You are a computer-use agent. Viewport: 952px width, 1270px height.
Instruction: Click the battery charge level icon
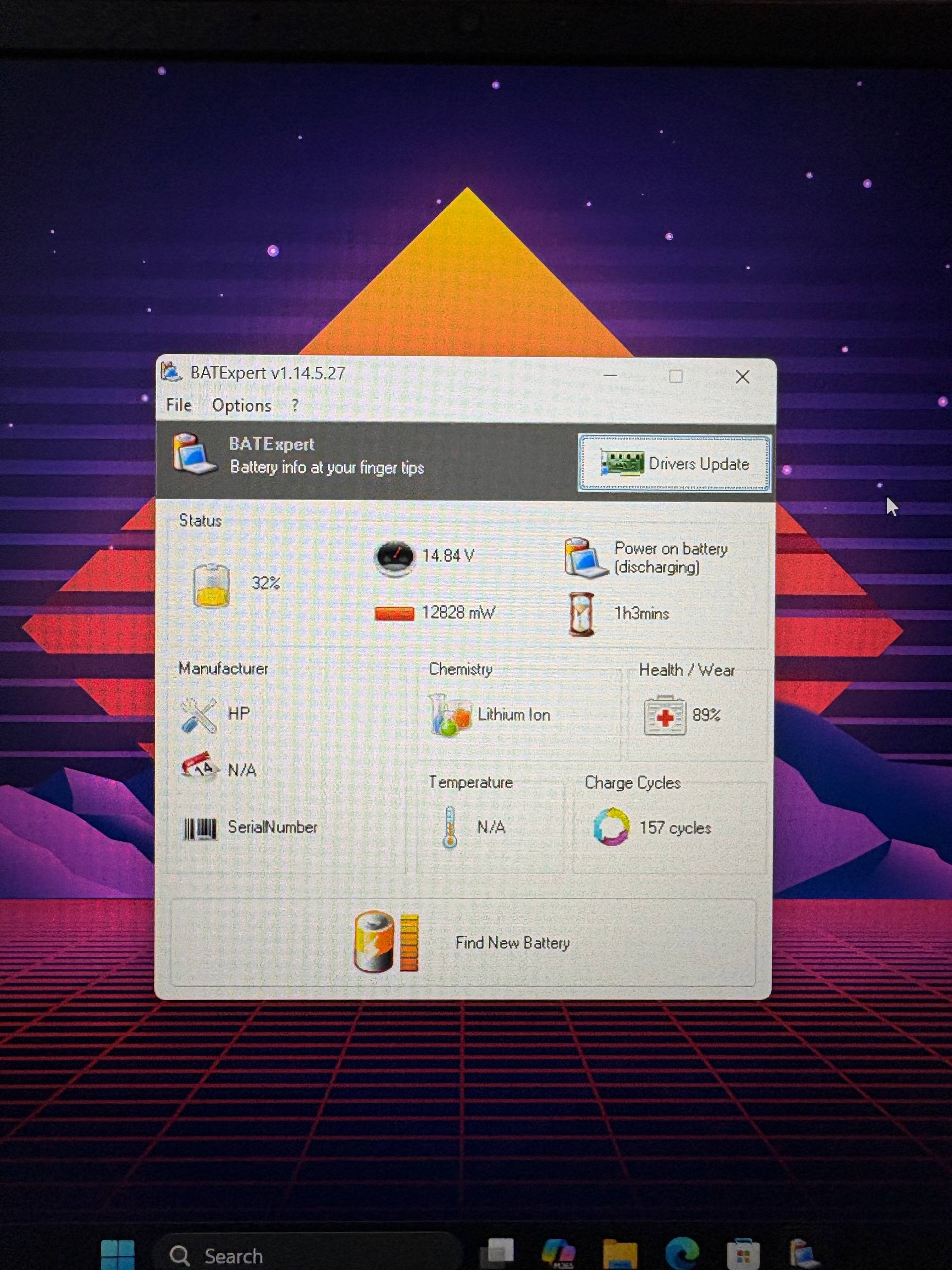[x=212, y=585]
